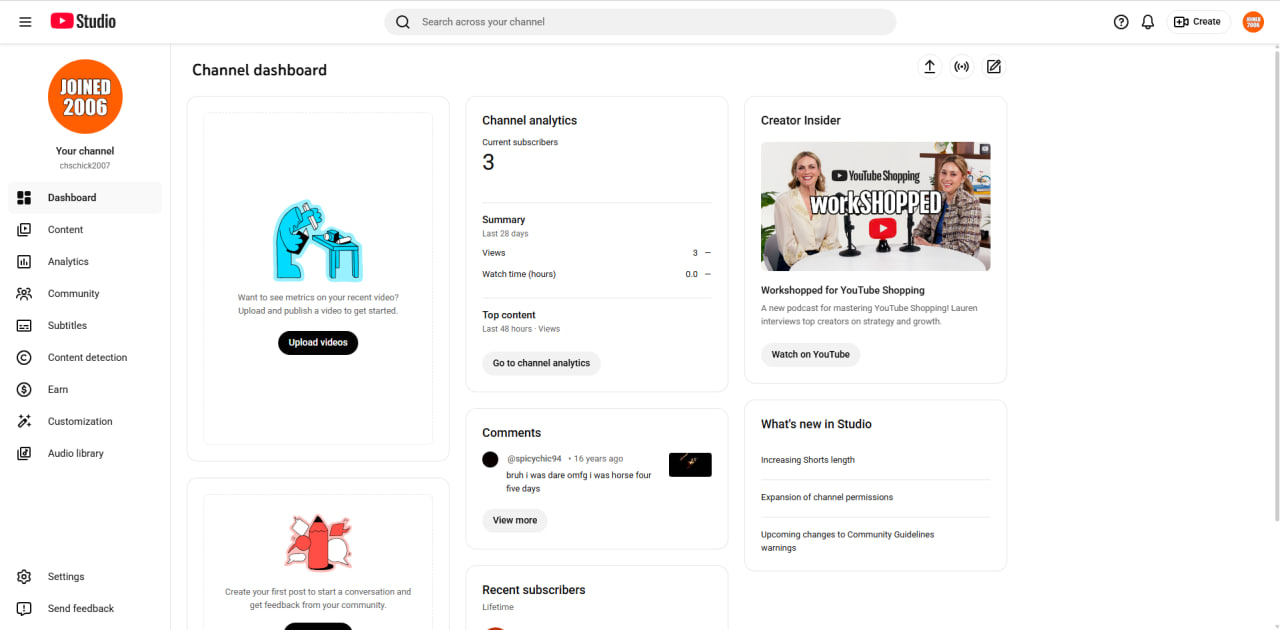Open Upcoming changes to Community Guidelines warnings

pyautogui.click(x=847, y=541)
